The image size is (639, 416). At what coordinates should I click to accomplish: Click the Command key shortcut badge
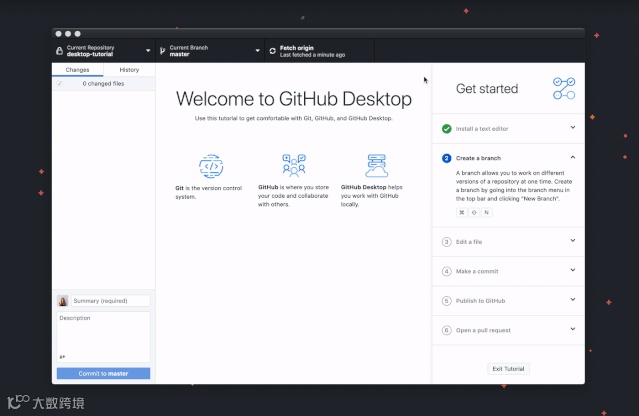click(462, 212)
